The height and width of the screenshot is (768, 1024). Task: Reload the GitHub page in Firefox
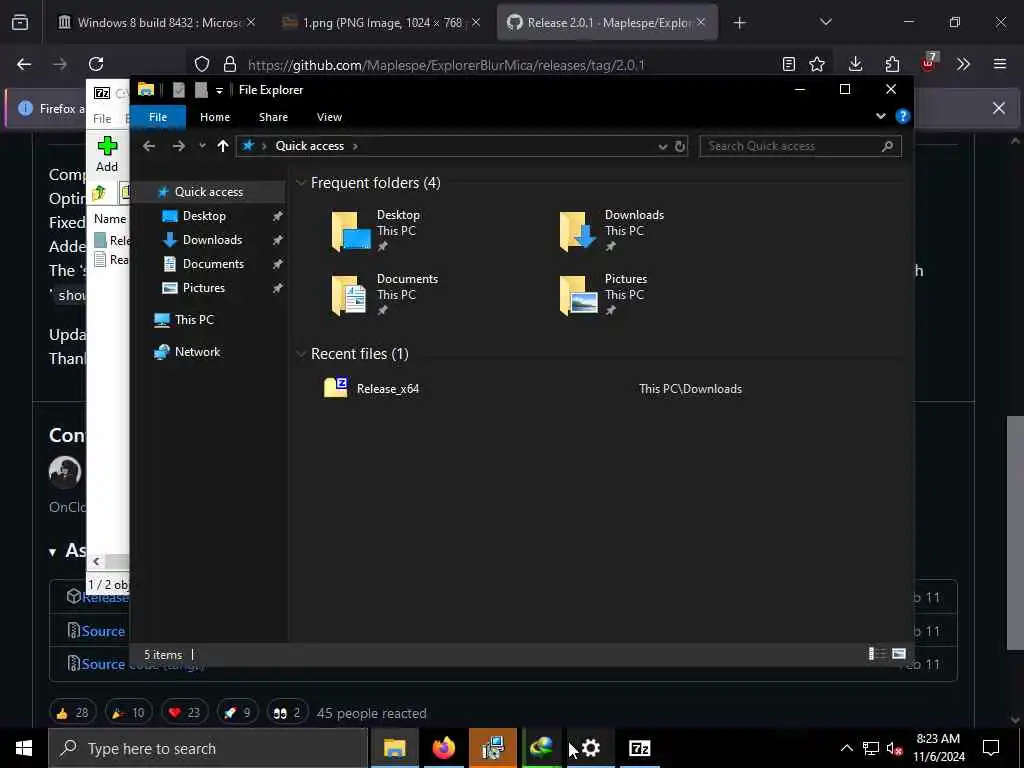pyautogui.click(x=96, y=64)
